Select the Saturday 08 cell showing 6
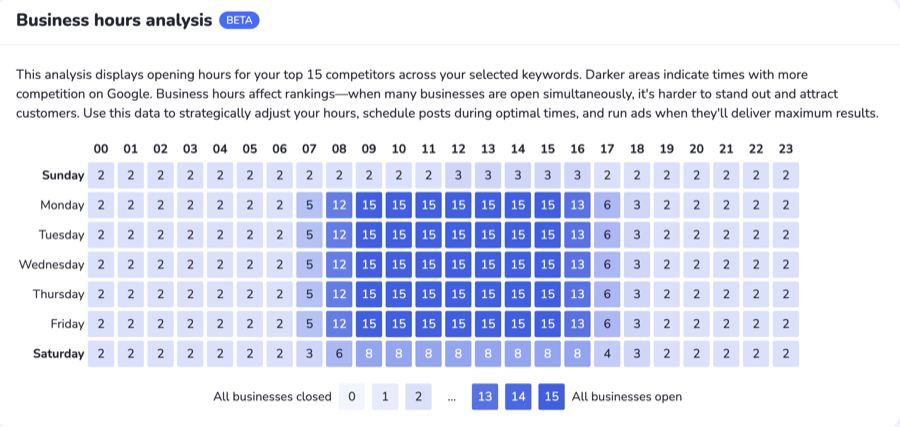Viewport: 900px width, 427px height. click(339, 353)
